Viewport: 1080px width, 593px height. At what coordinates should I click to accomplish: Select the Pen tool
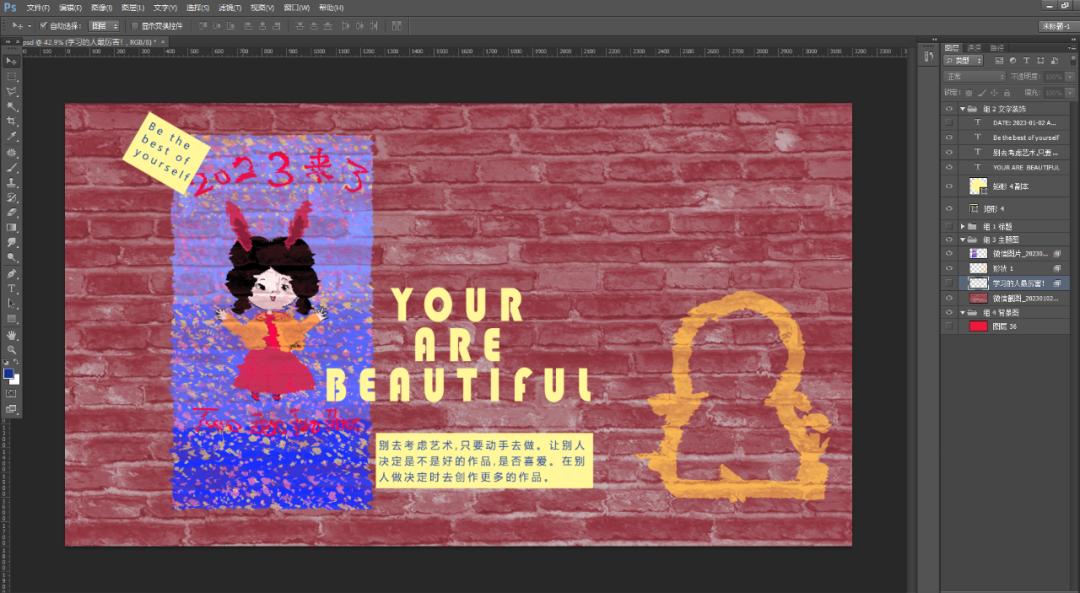click(x=11, y=273)
